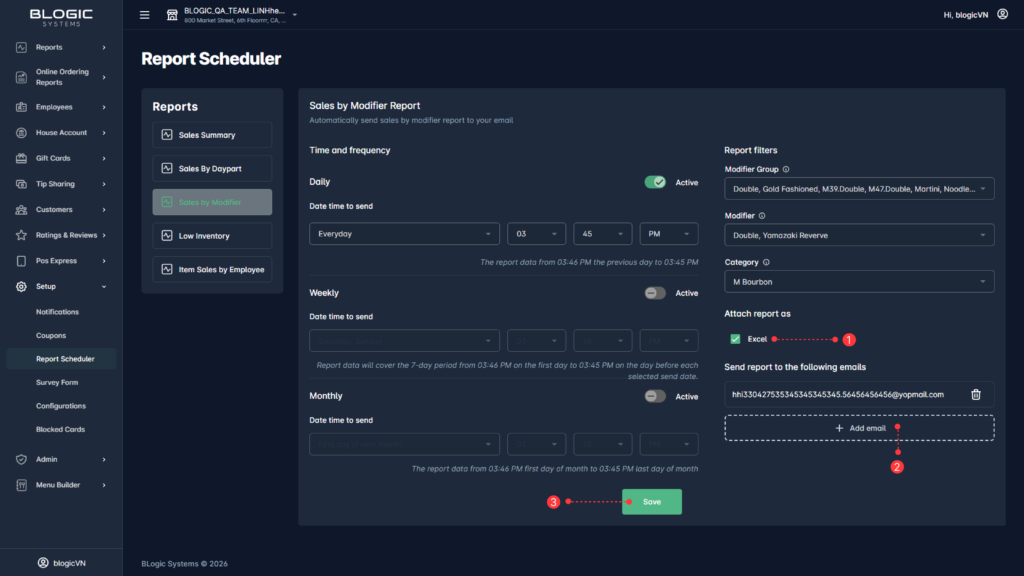The image size is (1024, 576).
Task: Open the monthly day dropdown
Action: pyautogui.click(x=404, y=444)
